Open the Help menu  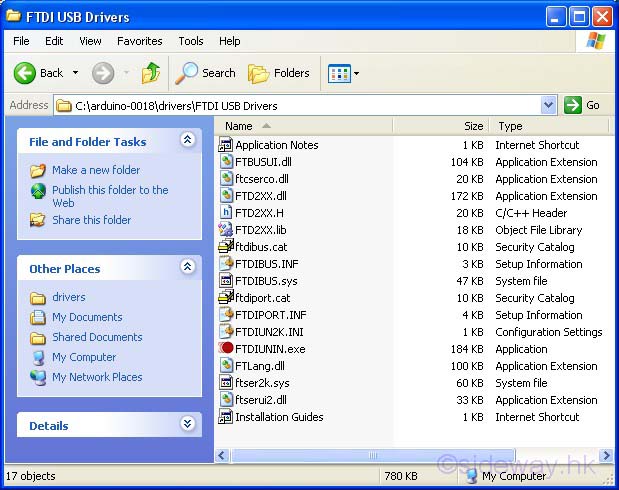(230, 41)
